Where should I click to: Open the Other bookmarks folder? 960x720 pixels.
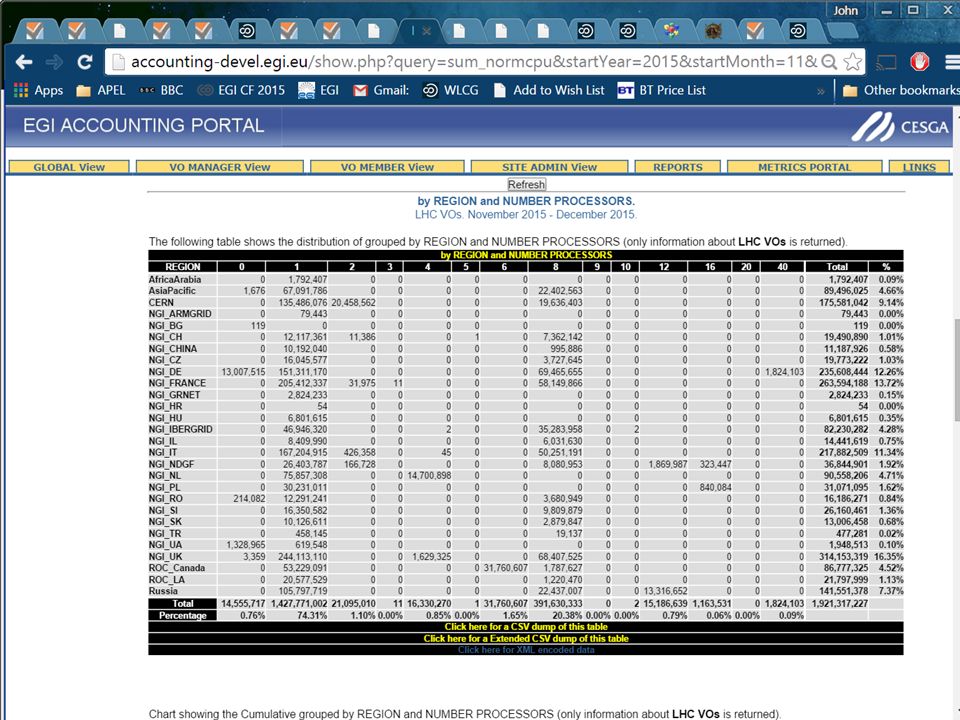(901, 91)
